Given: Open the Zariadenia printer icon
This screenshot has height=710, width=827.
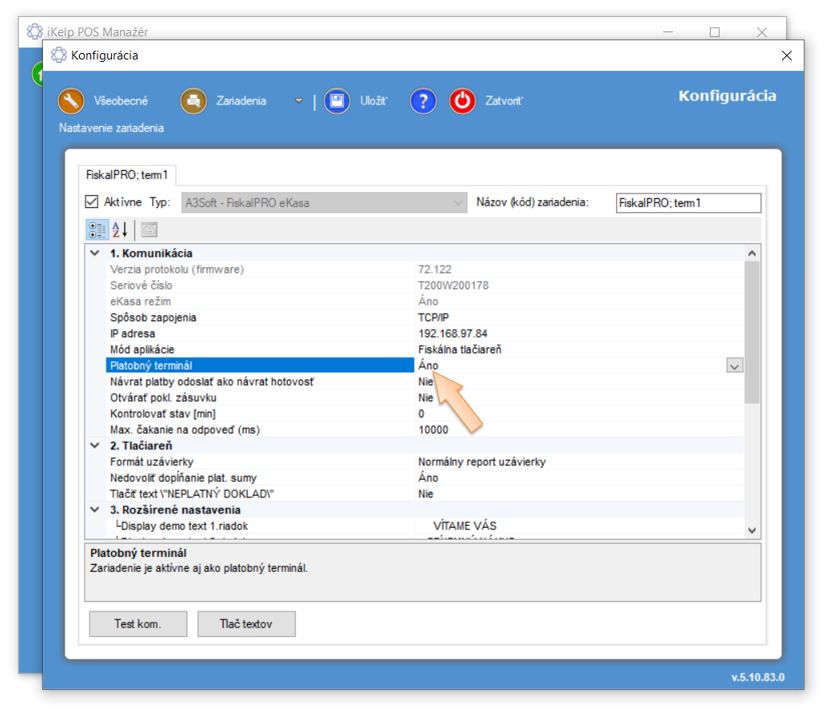Looking at the screenshot, I should coord(193,101).
